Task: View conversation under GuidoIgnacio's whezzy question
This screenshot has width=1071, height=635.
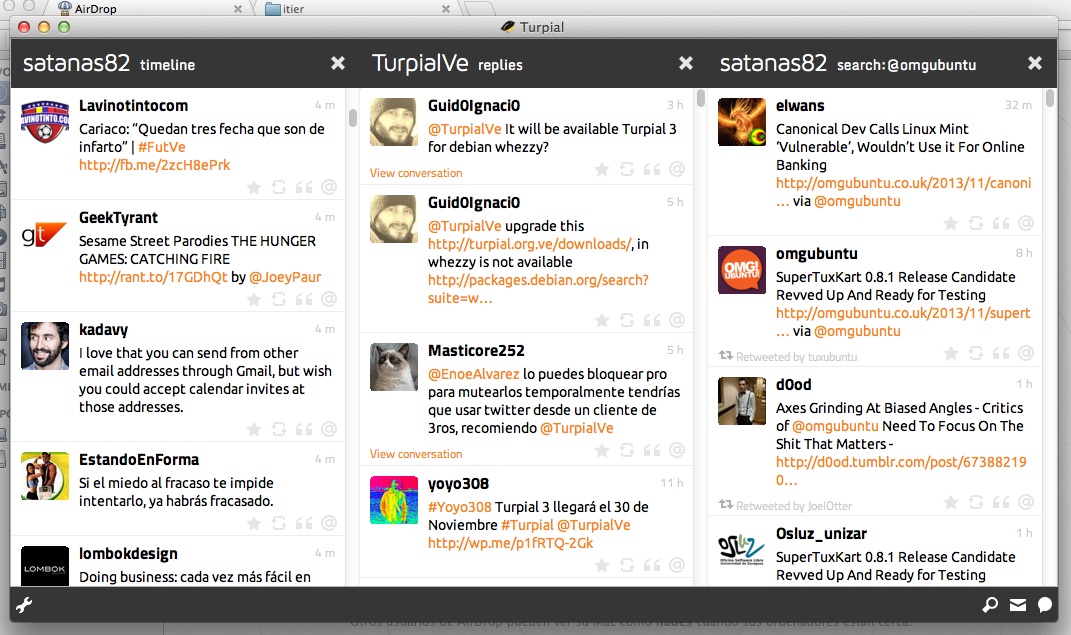Action: pos(416,173)
